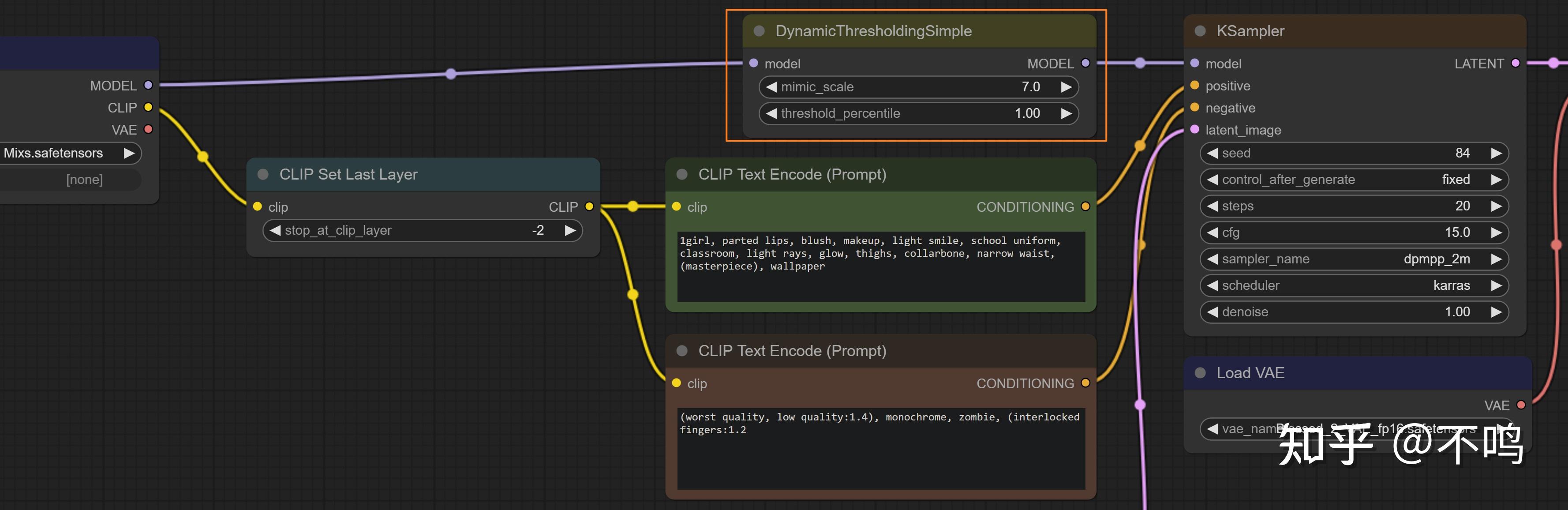Screen dimensions: 1568x510
Task: Click the Load VAE output socket
Action: click(1520, 405)
